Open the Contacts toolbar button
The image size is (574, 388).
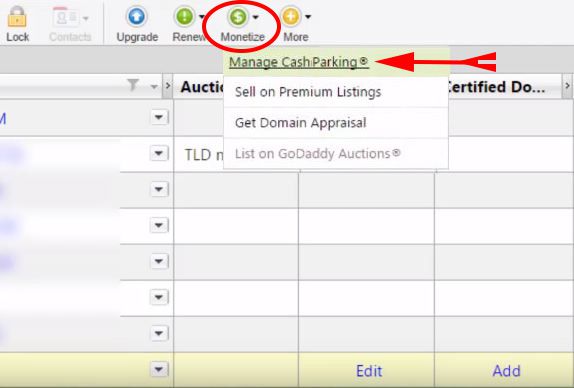coord(70,25)
